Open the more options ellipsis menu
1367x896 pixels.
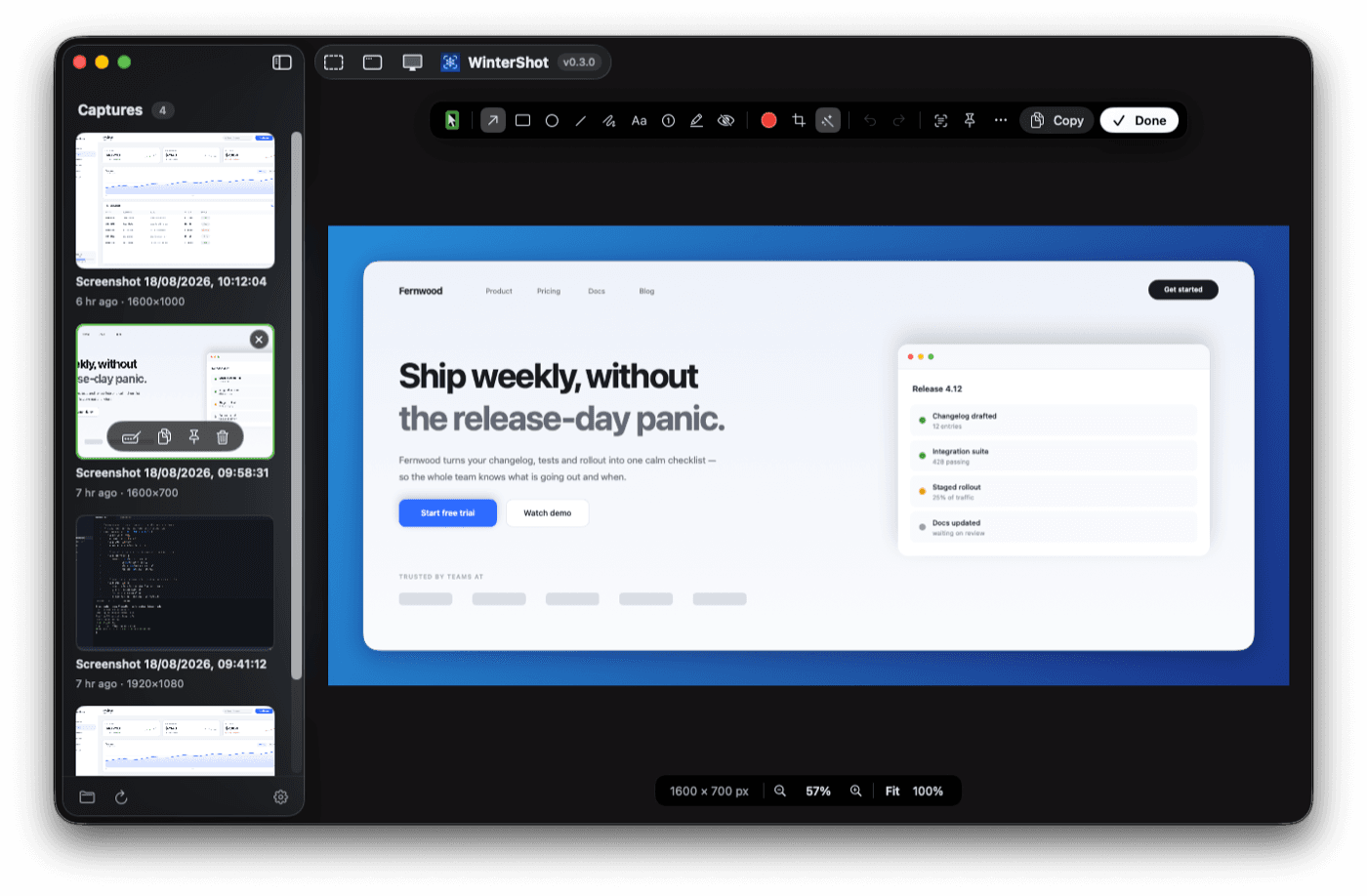coord(1001,120)
